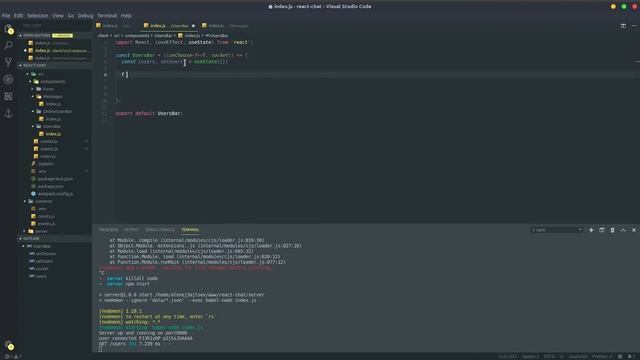This screenshot has height=360, width=640.
Task: Open webpack.config.js in the file tree
Action: click(54, 194)
